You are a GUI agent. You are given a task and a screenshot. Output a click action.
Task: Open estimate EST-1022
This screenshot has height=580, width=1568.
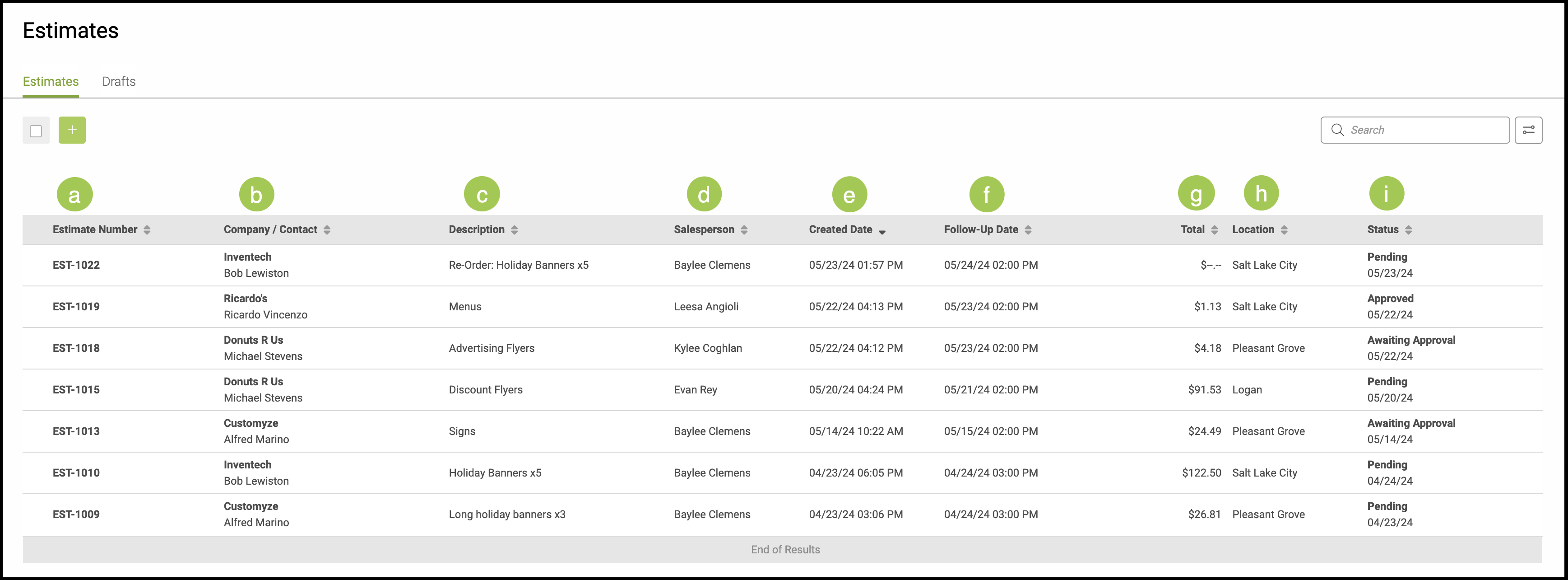coord(76,265)
